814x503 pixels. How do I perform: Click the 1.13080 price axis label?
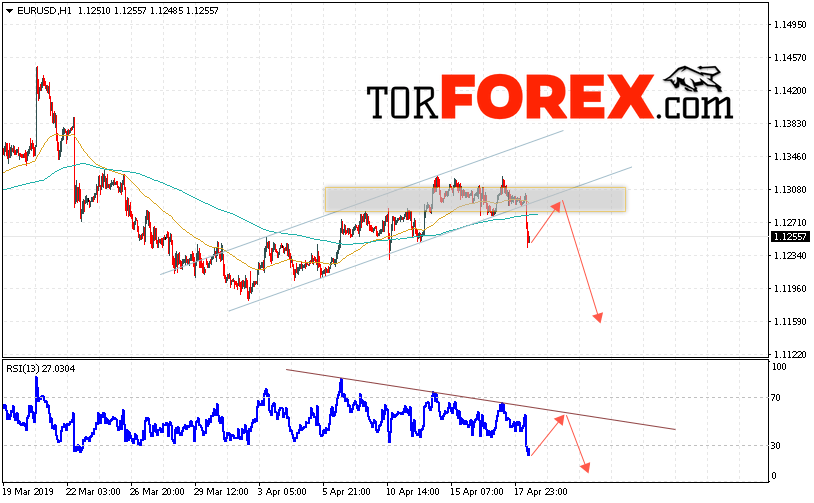[790, 190]
